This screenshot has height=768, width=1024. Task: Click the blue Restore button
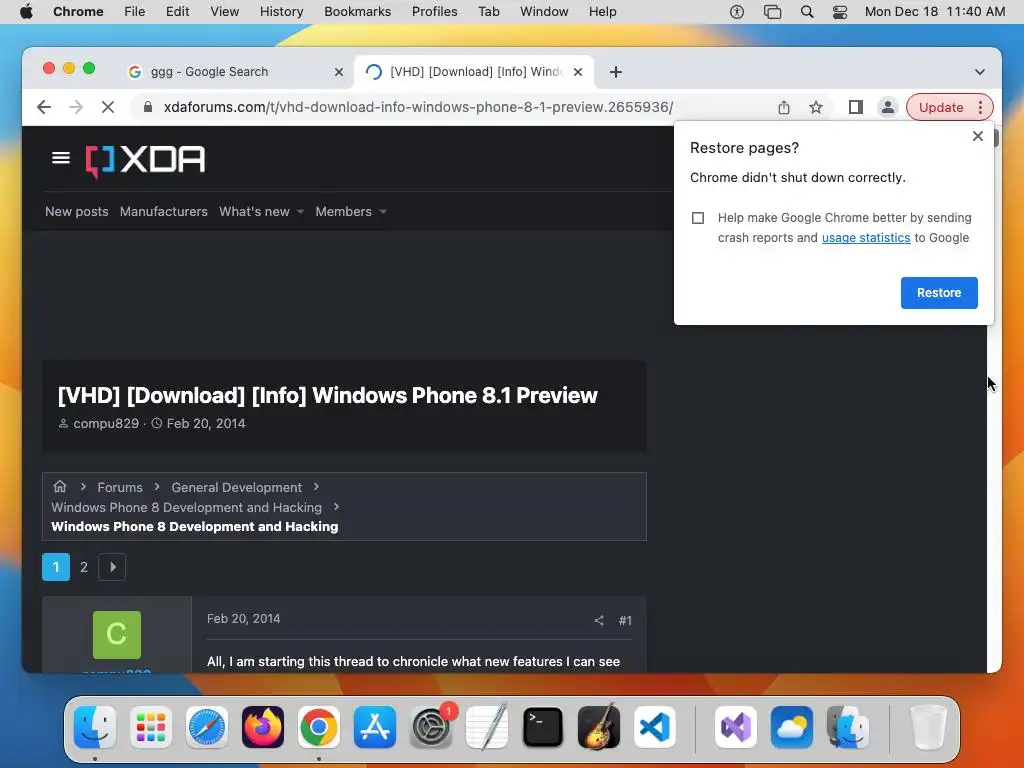[939, 293]
